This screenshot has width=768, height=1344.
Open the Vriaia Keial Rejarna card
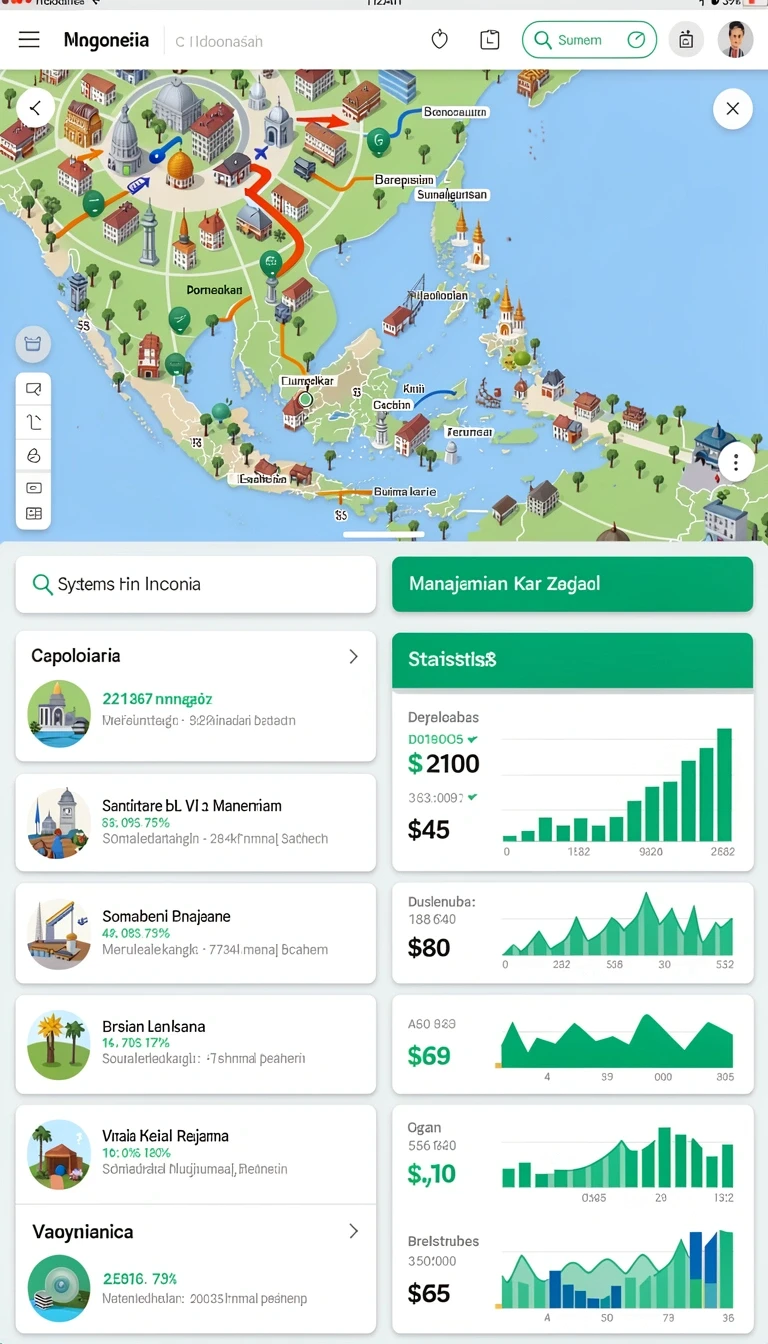[x=196, y=1153]
